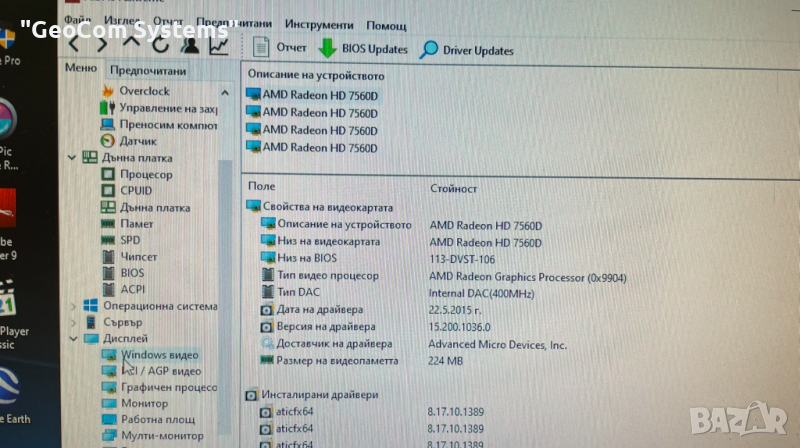Click the Back navigation arrow

coord(74,44)
